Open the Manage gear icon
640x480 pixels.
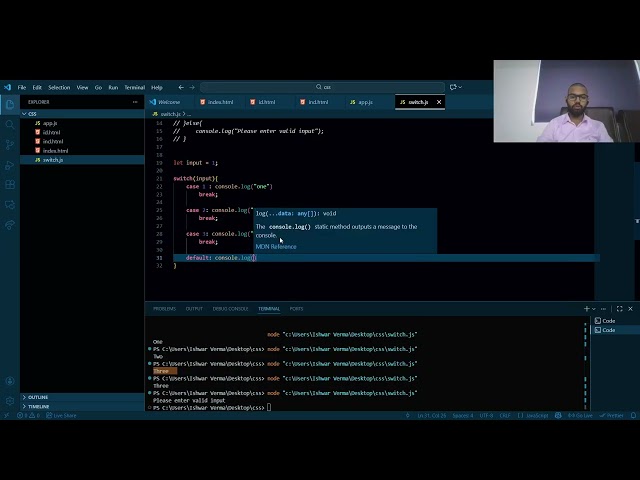(10, 401)
